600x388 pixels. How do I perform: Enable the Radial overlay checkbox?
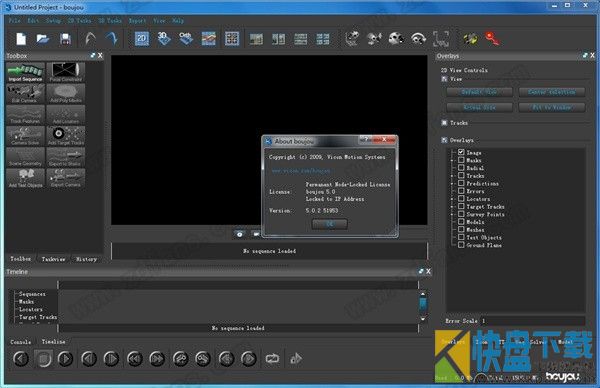[461, 168]
